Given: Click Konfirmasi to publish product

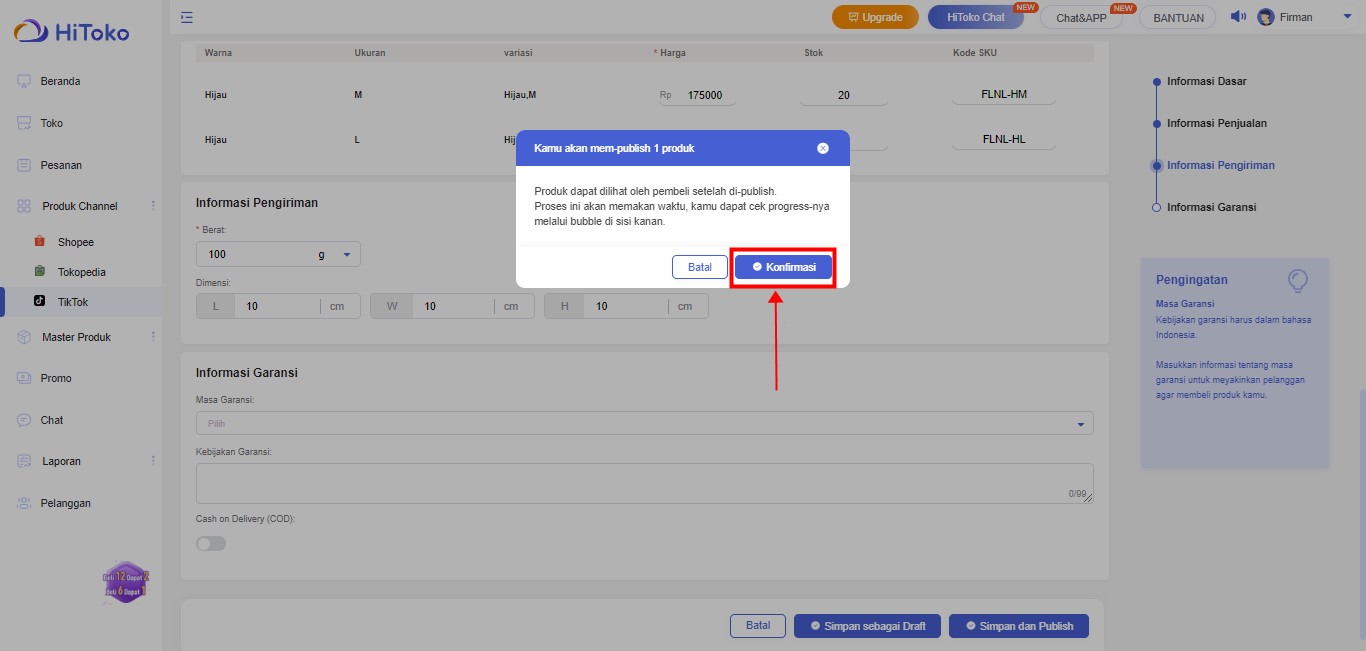Looking at the screenshot, I should coord(783,267).
